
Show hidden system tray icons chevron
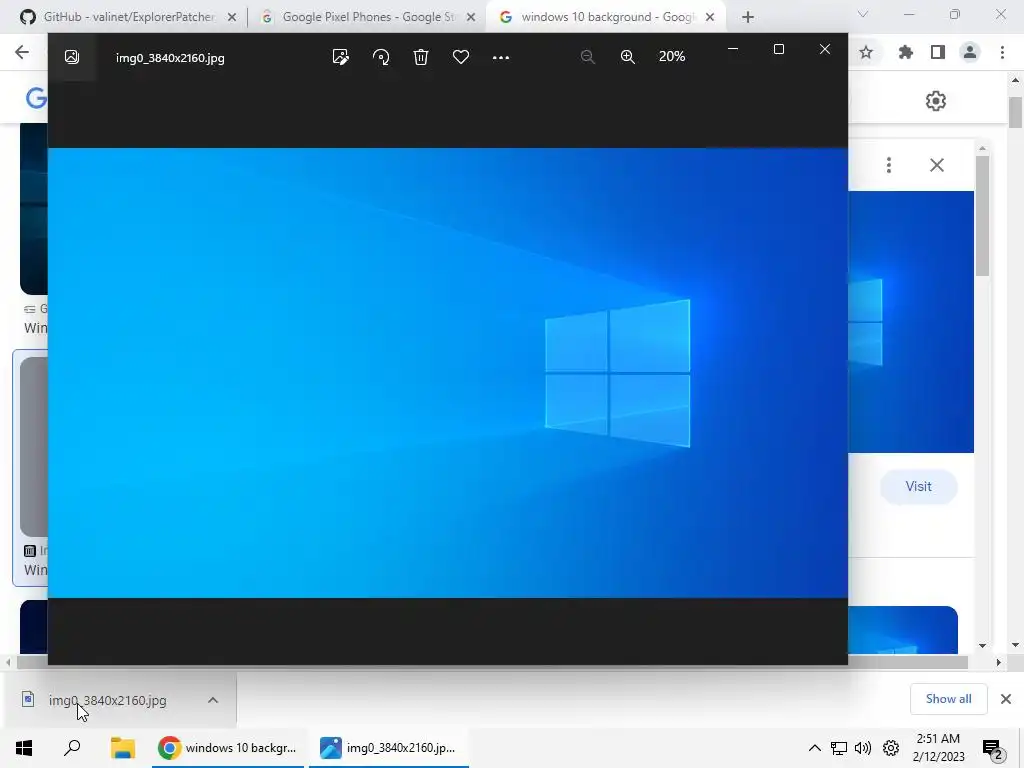pyautogui.click(x=814, y=748)
